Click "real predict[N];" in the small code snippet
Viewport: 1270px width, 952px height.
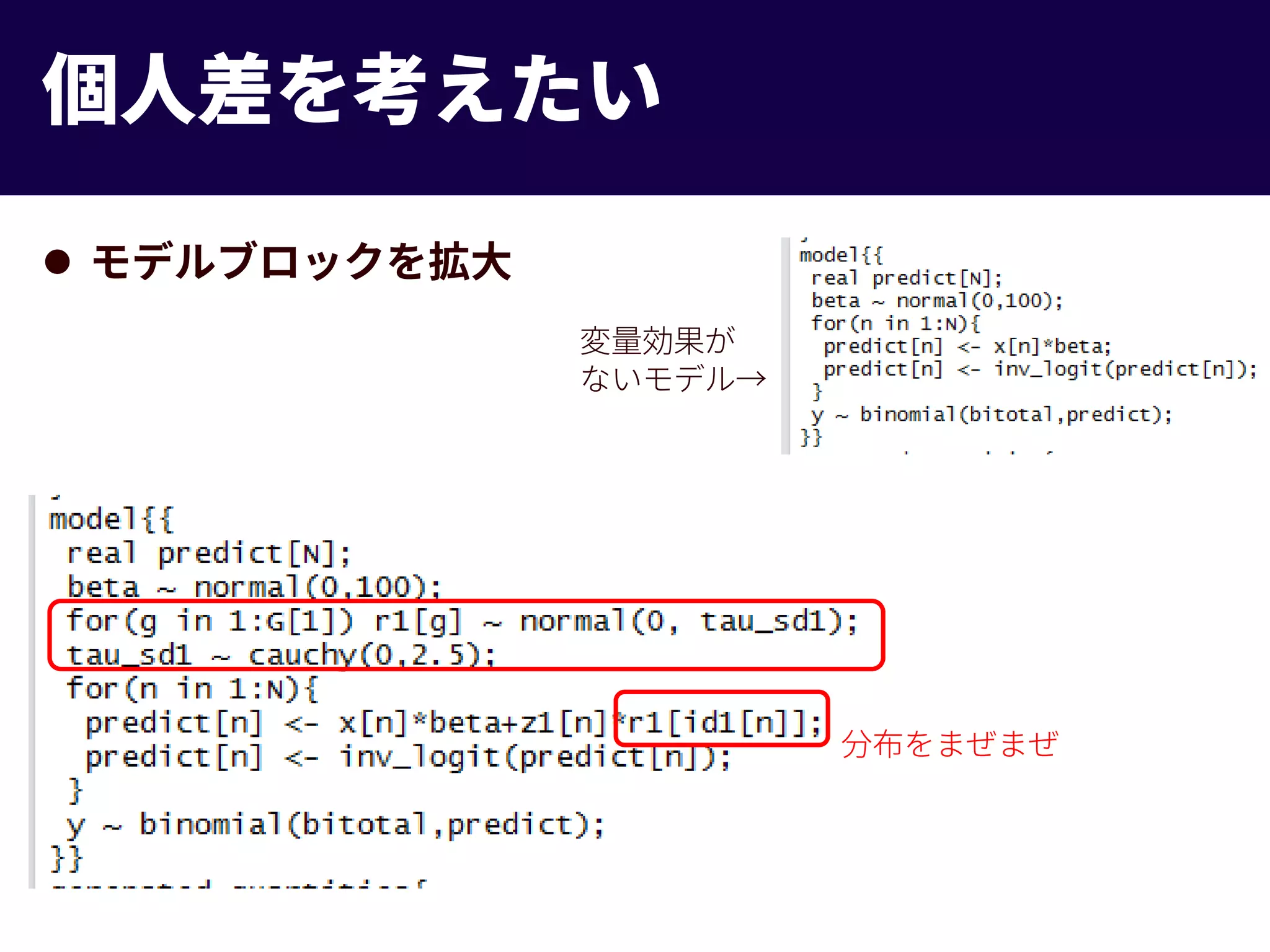tap(907, 278)
